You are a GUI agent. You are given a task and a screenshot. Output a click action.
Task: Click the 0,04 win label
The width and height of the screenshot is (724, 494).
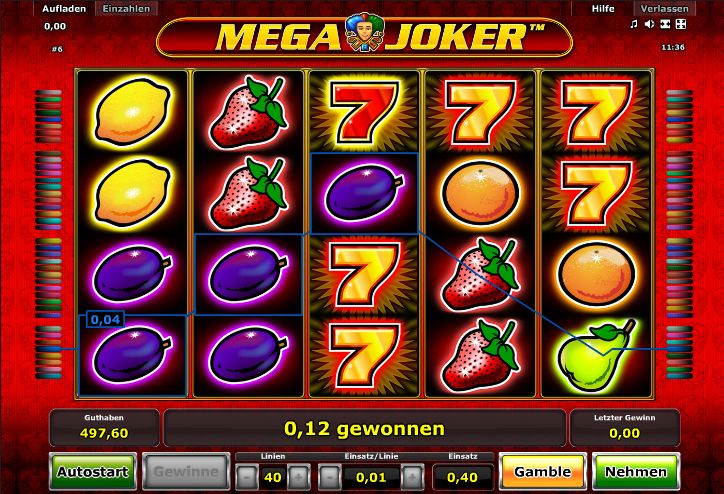point(105,319)
